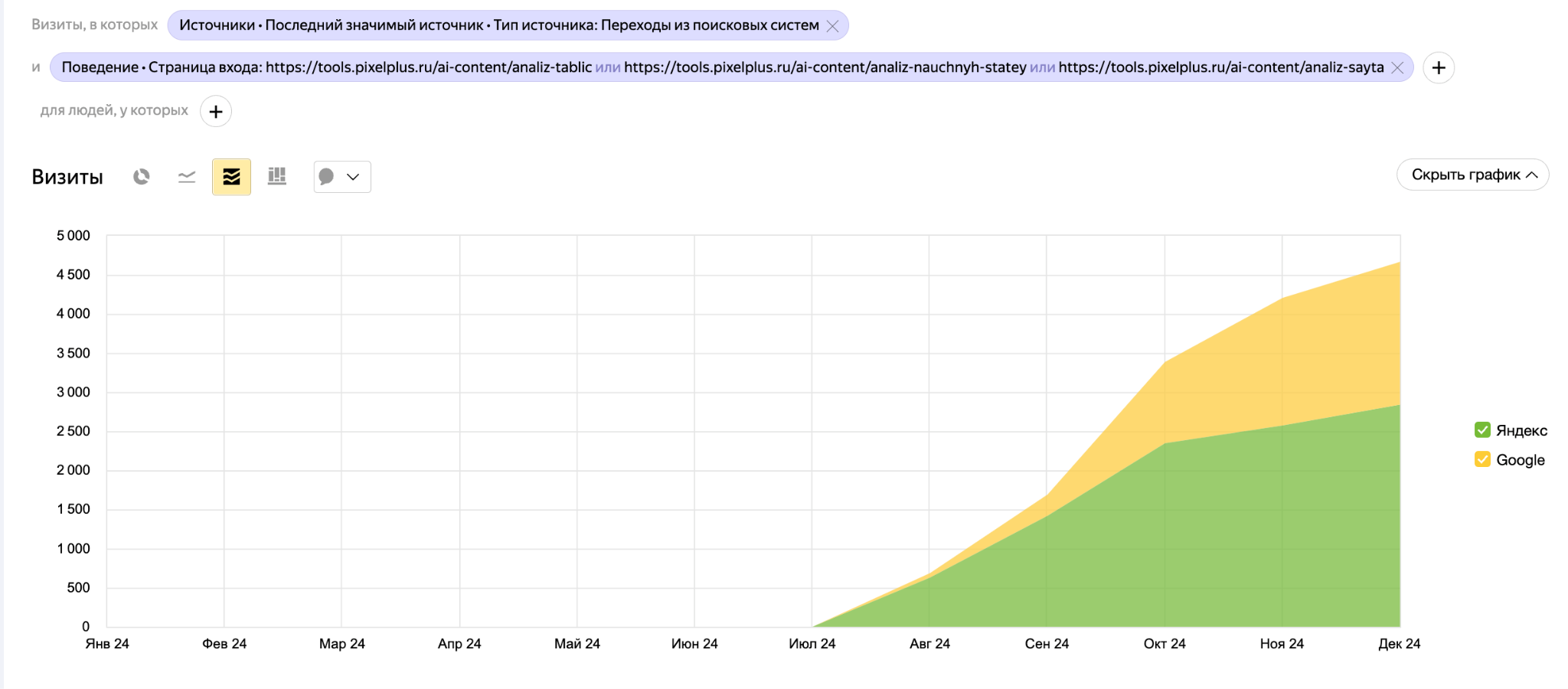Click the Дек 24 axis label
The height and width of the screenshot is (689, 1568).
coord(1399,644)
